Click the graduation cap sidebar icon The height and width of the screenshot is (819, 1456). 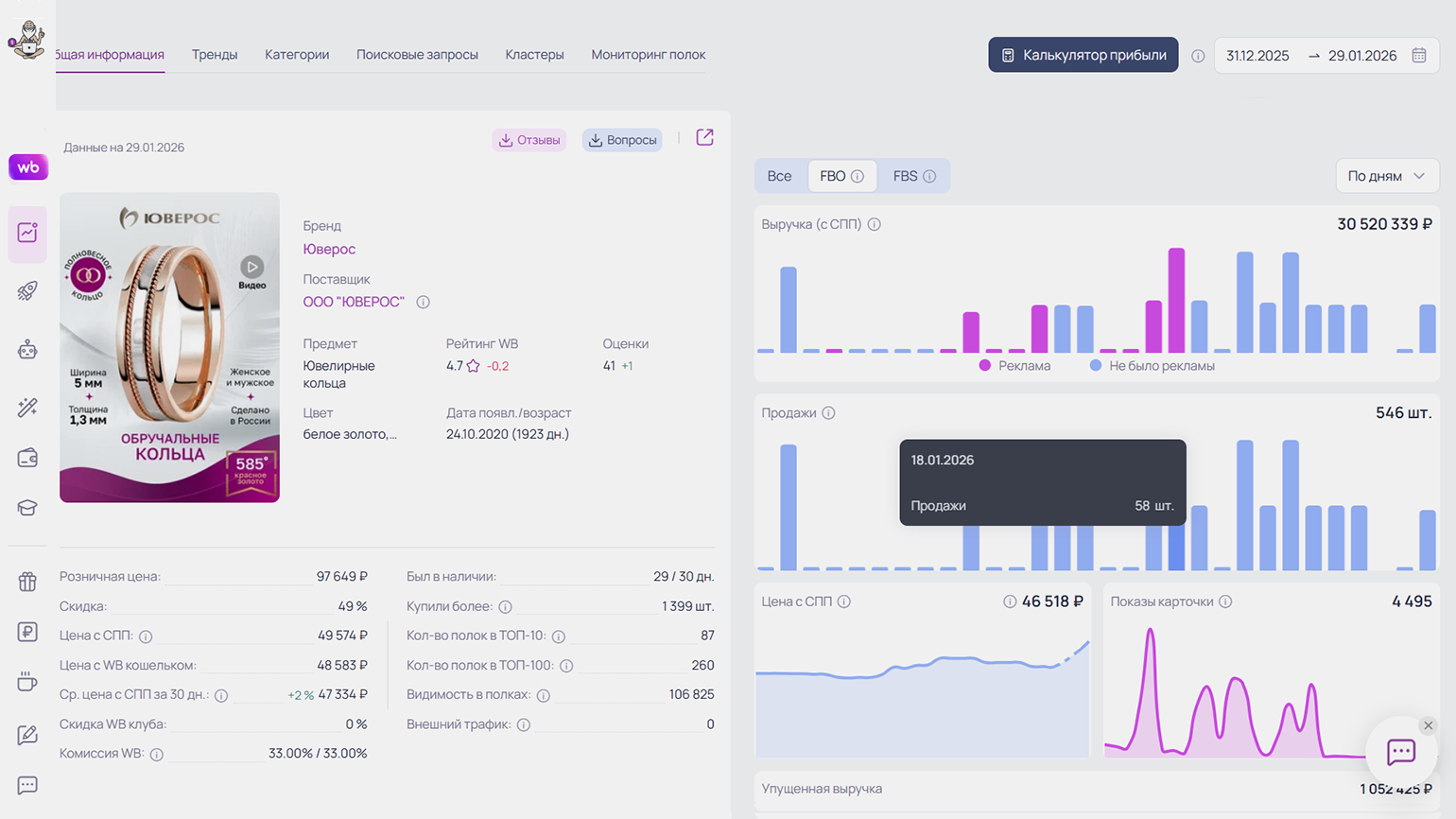click(27, 508)
